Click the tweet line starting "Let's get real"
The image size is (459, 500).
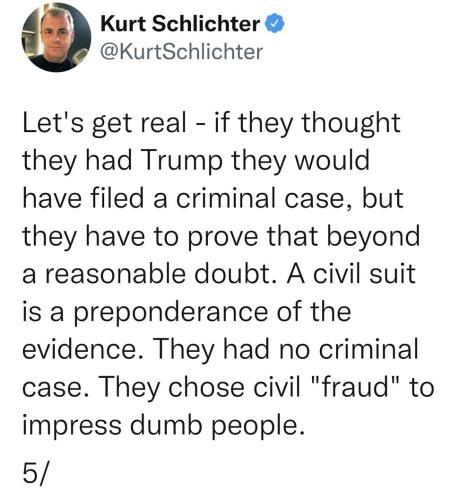coord(211,123)
